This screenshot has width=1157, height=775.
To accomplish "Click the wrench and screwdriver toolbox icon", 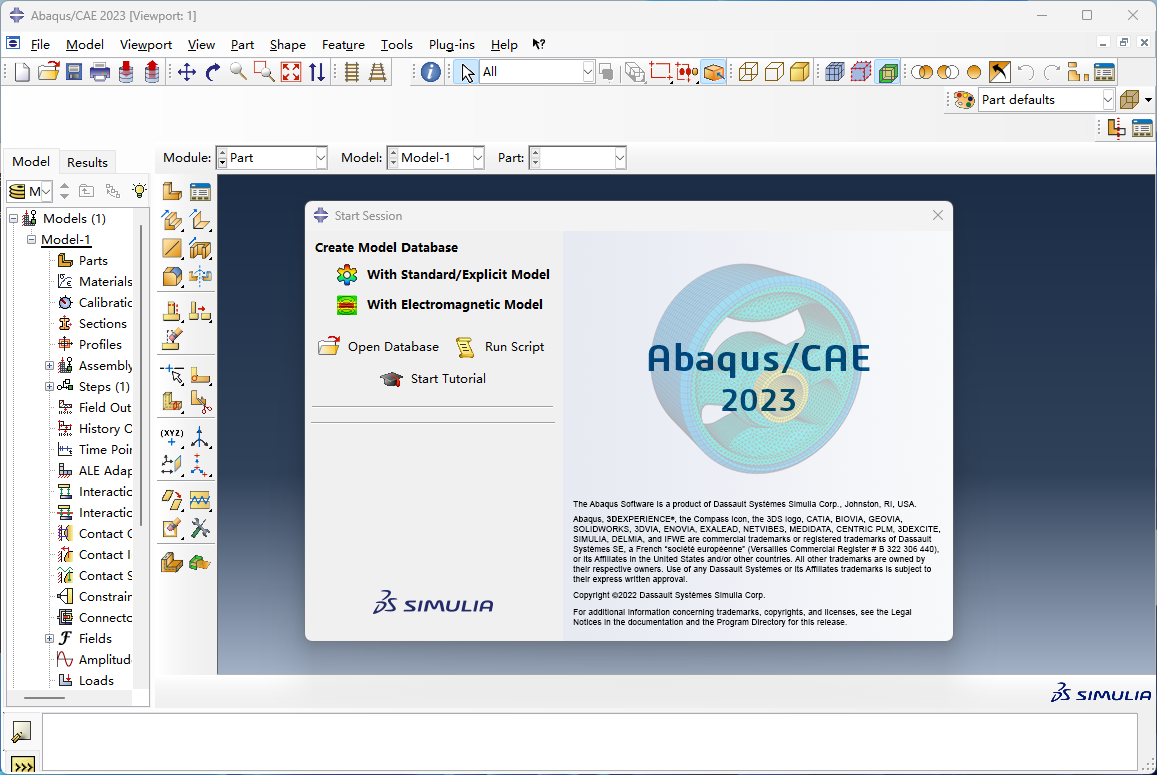I will [x=200, y=528].
